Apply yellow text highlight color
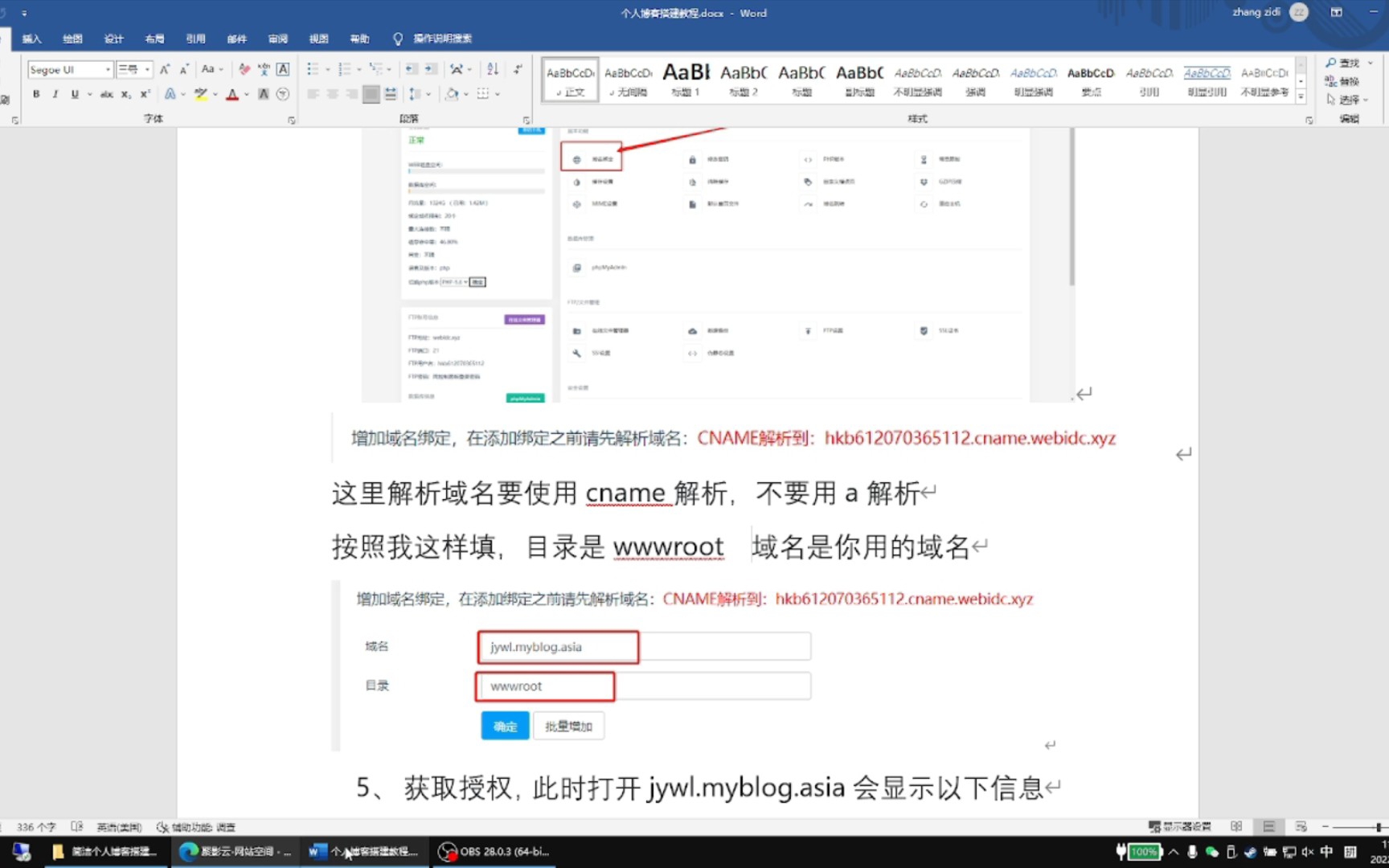Screen dimensions: 1389x868 point(201,94)
